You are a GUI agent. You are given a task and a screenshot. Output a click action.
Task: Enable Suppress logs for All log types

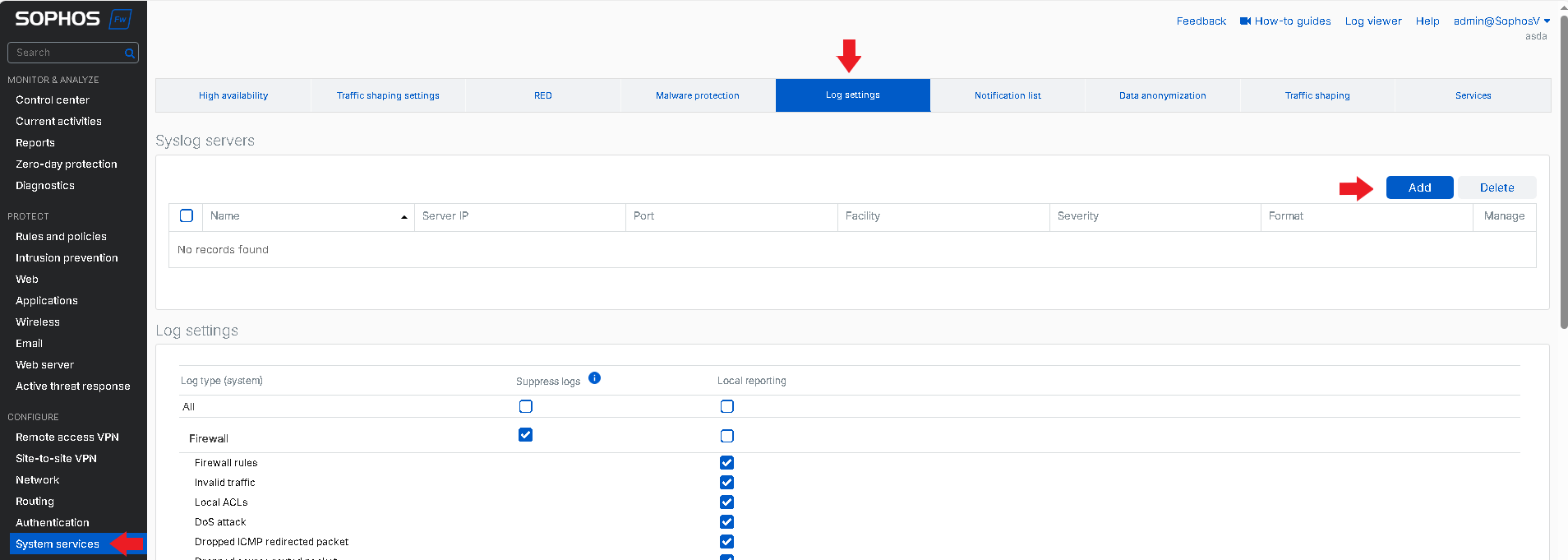click(525, 406)
